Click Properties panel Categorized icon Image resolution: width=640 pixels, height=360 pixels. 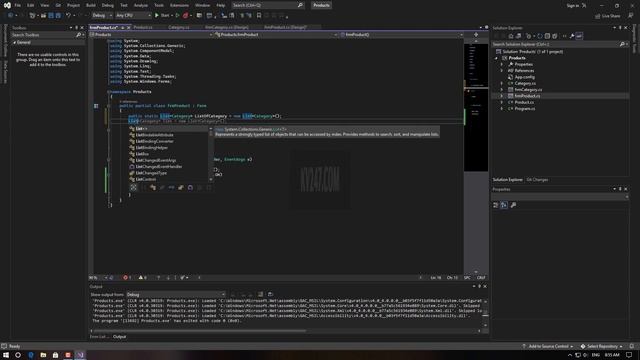[496, 205]
